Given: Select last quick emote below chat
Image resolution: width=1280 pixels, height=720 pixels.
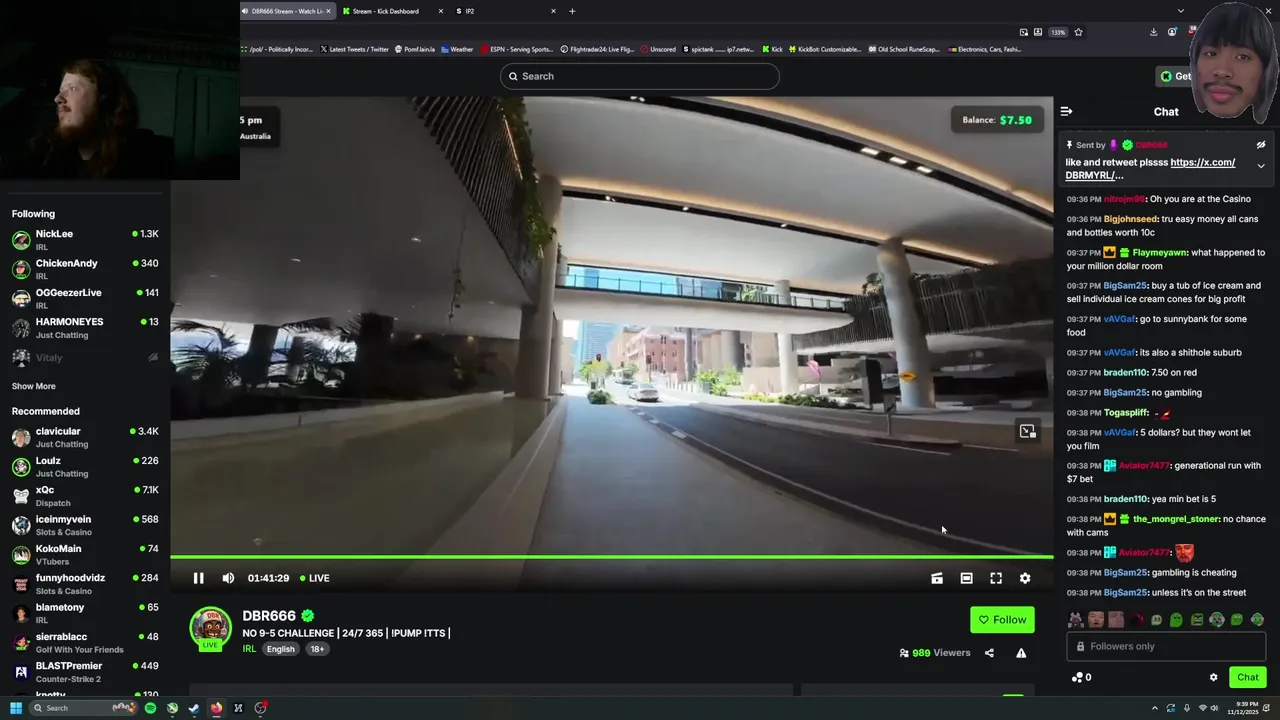Looking at the screenshot, I should [1257, 620].
